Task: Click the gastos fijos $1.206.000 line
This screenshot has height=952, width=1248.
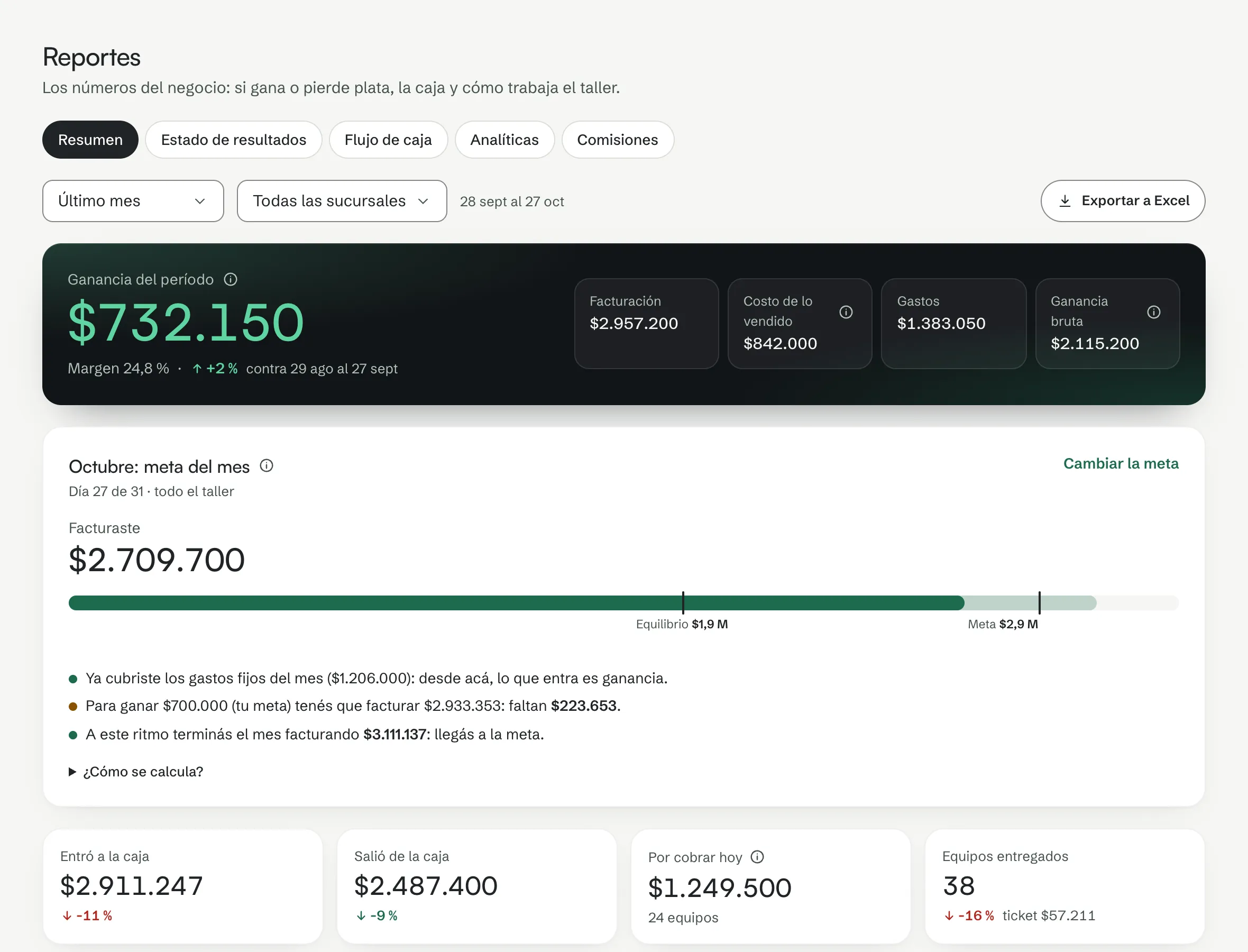Action: tap(376, 678)
